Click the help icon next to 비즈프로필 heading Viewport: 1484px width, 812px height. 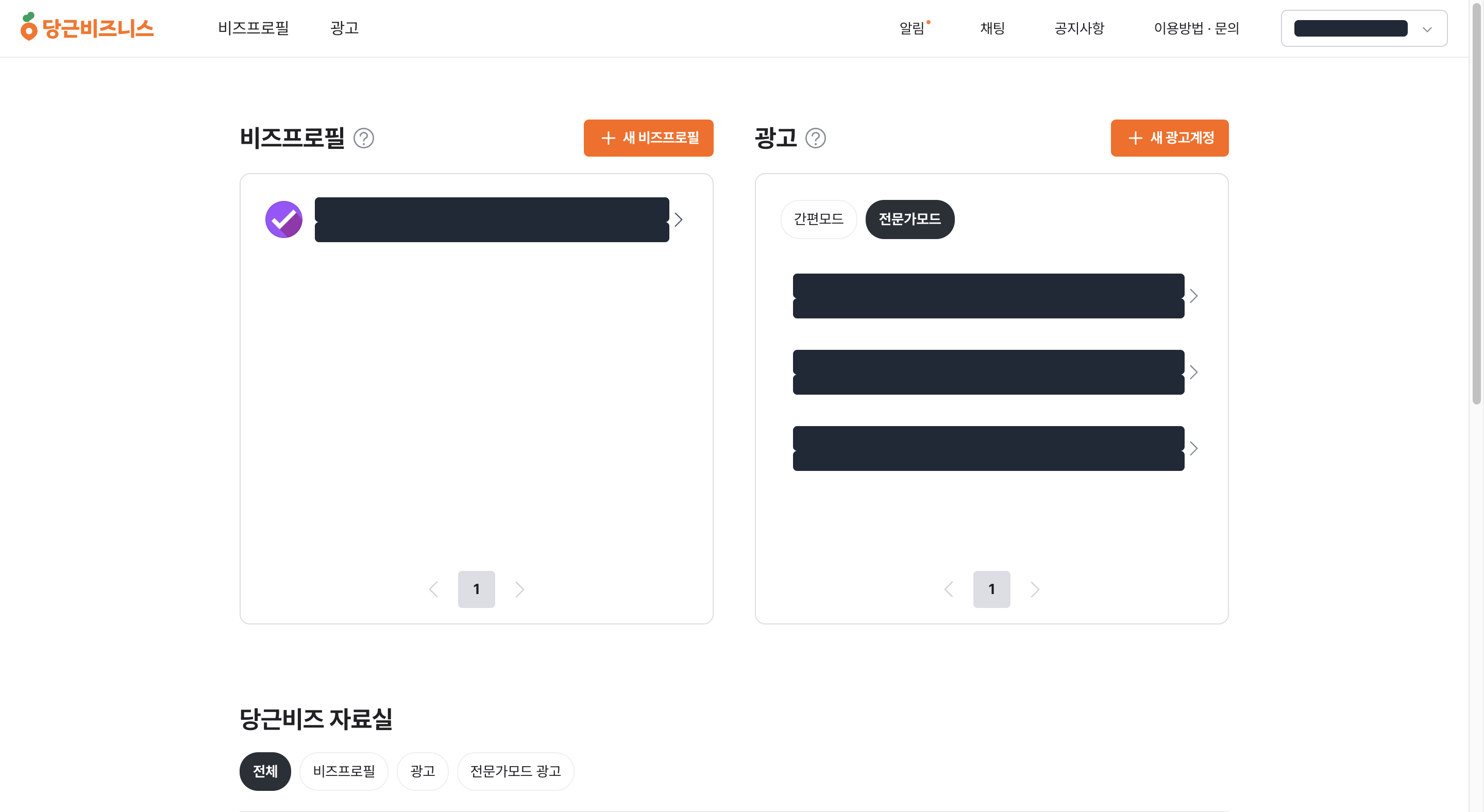[x=363, y=138]
